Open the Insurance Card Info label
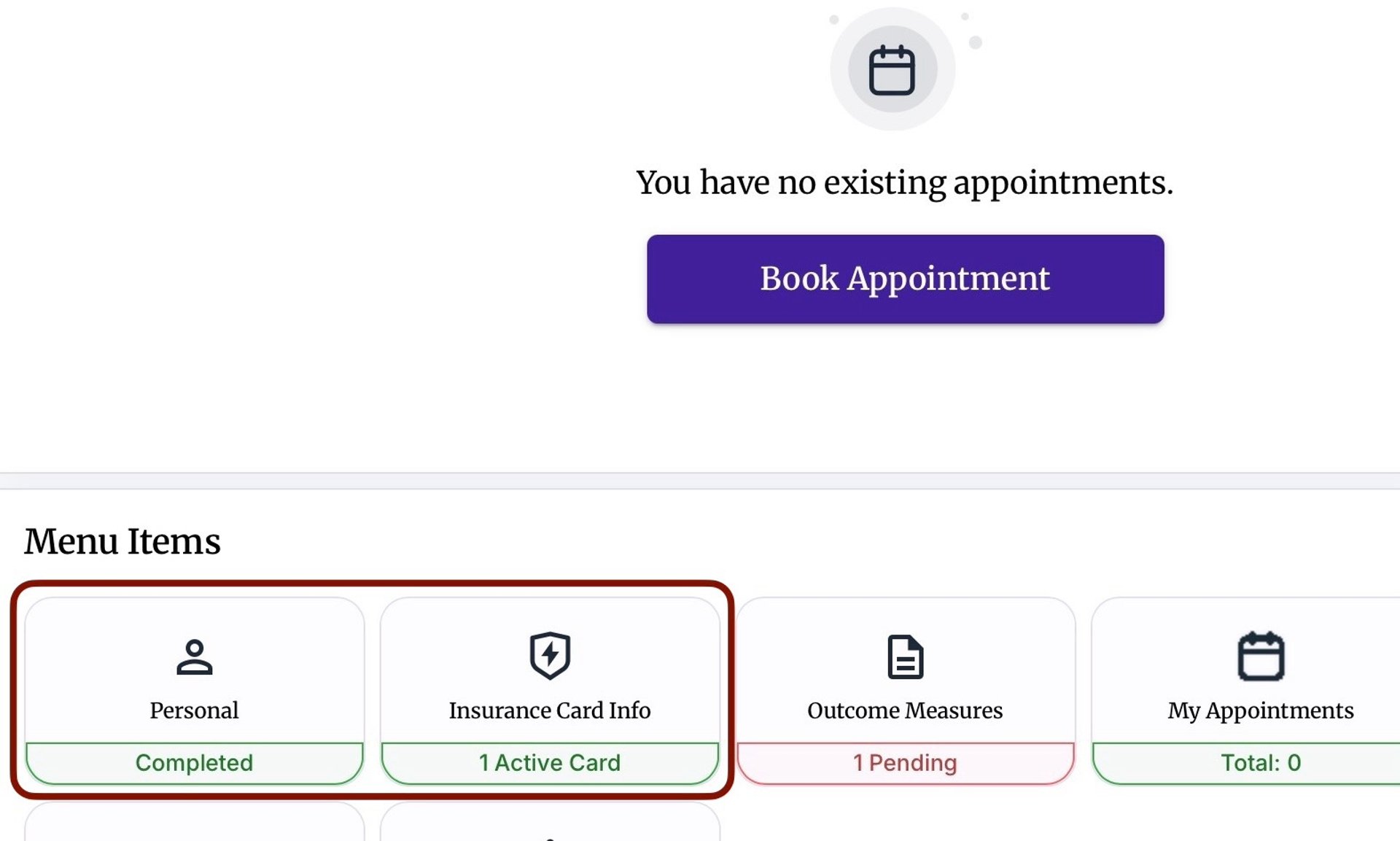Screen dimensions: 1400x841 click(x=550, y=710)
